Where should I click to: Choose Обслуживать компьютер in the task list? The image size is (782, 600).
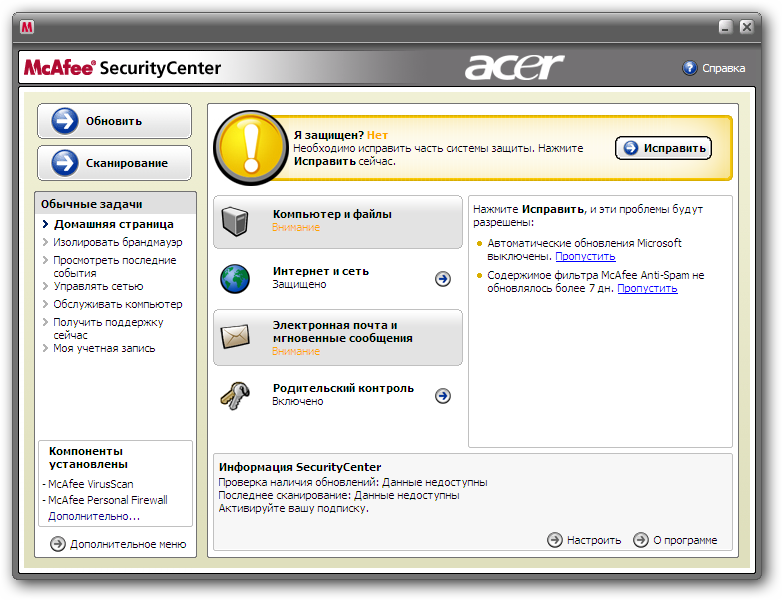(118, 304)
